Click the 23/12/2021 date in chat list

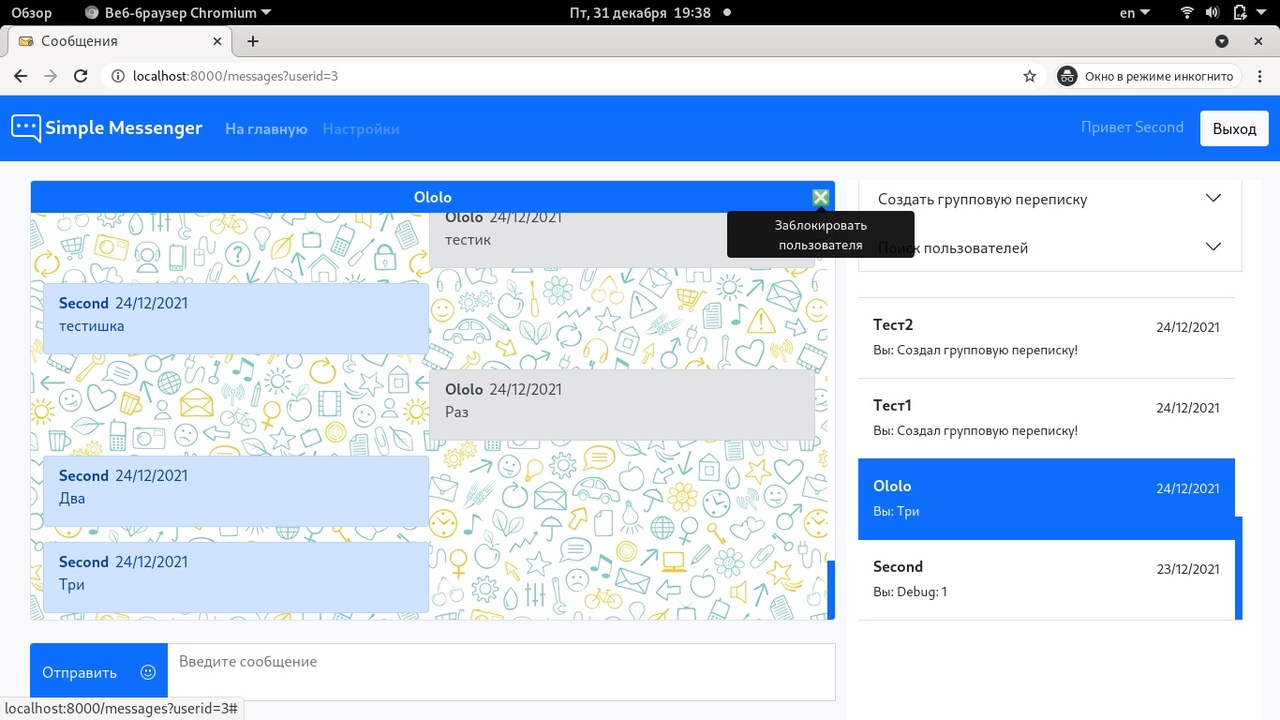coord(1188,569)
